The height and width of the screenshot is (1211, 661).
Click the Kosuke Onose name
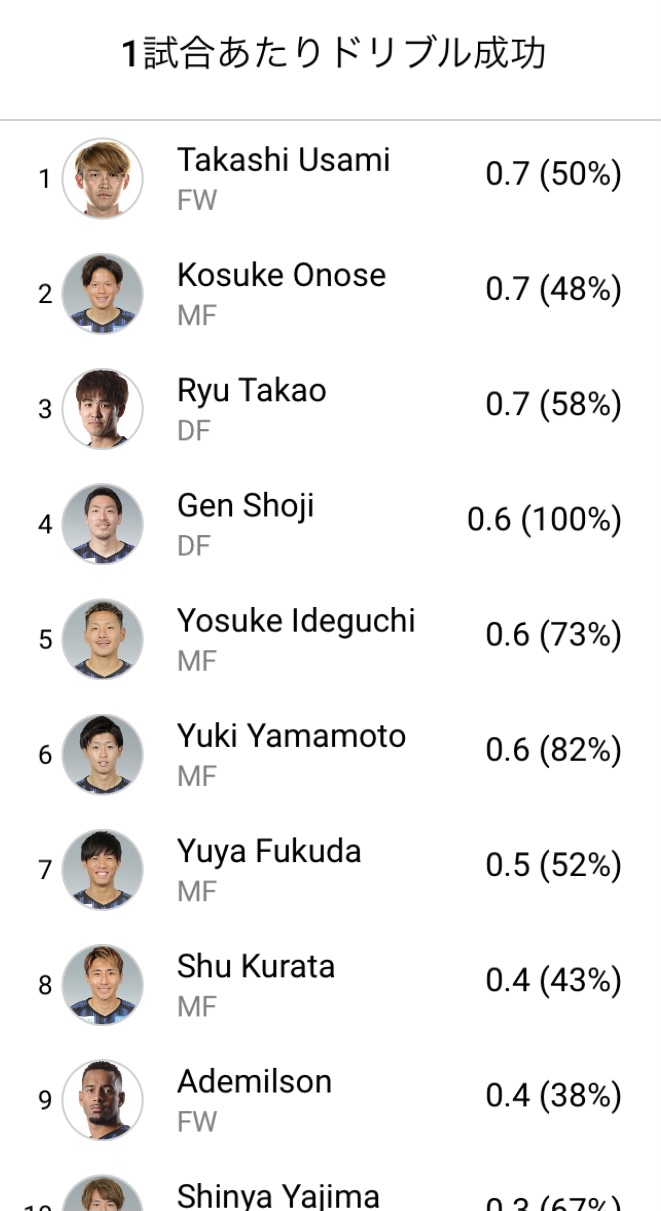tap(281, 275)
